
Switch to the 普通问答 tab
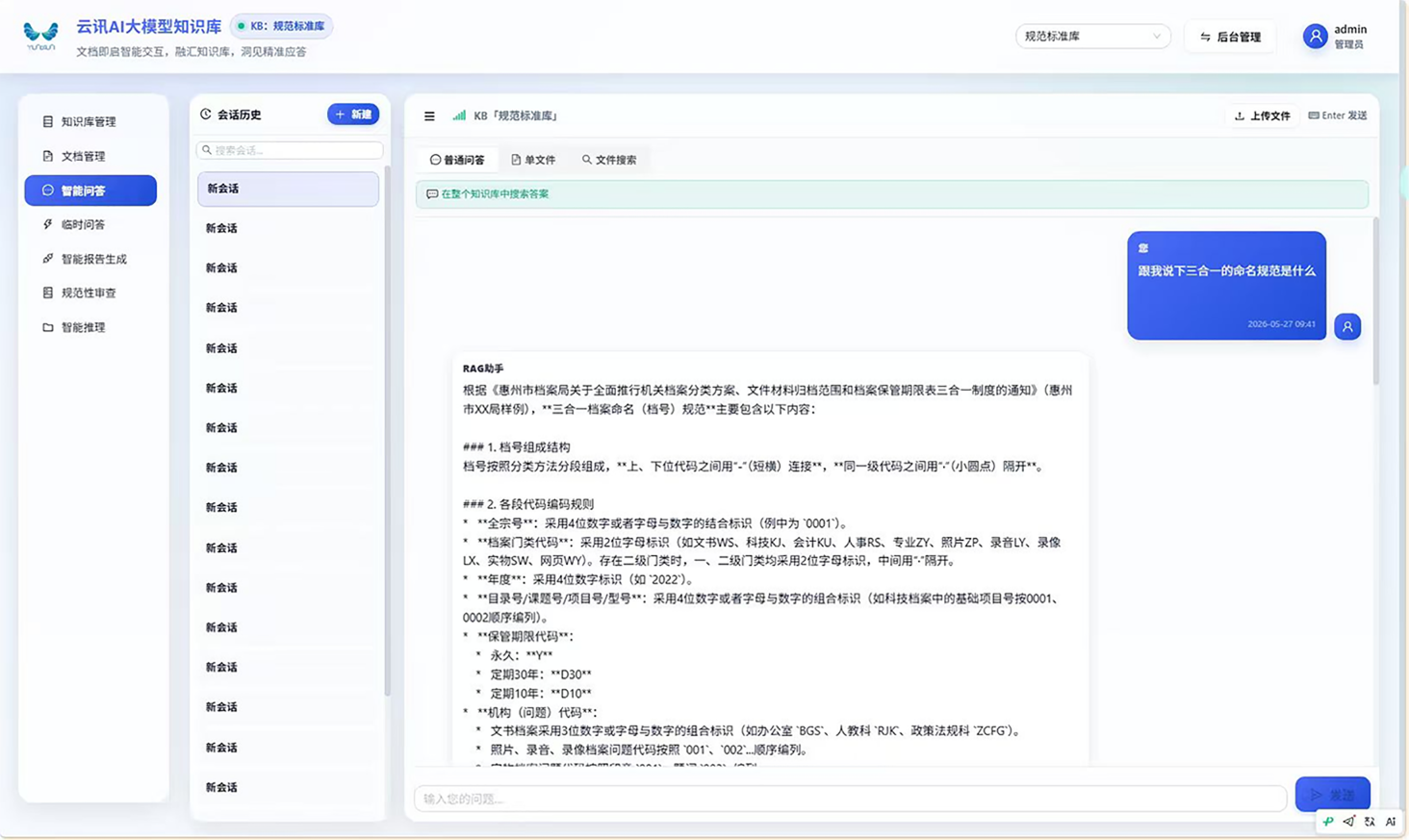[457, 160]
